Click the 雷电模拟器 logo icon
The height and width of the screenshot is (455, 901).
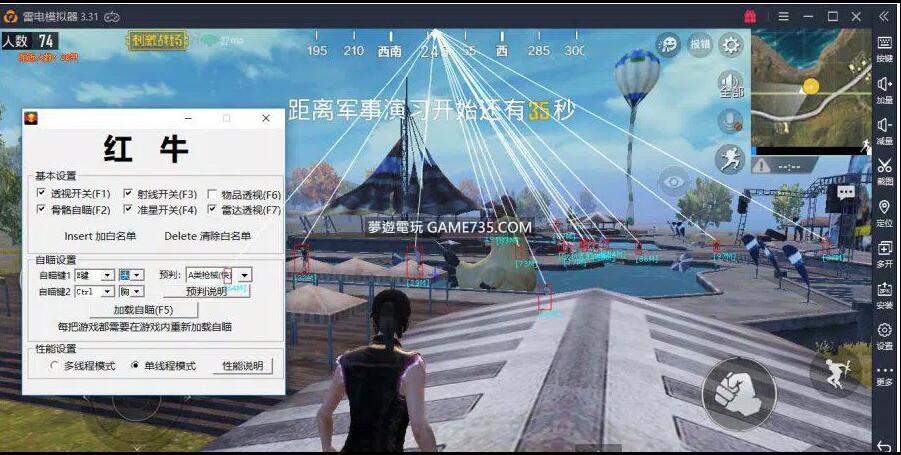pyautogui.click(x=10, y=17)
